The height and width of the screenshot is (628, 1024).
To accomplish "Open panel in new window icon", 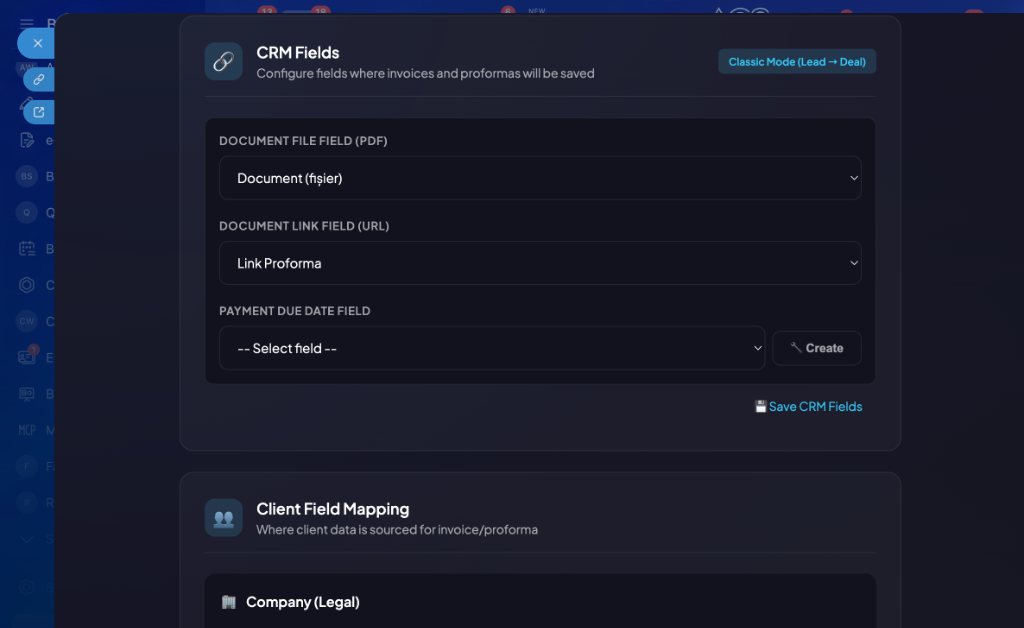I will tap(39, 112).
